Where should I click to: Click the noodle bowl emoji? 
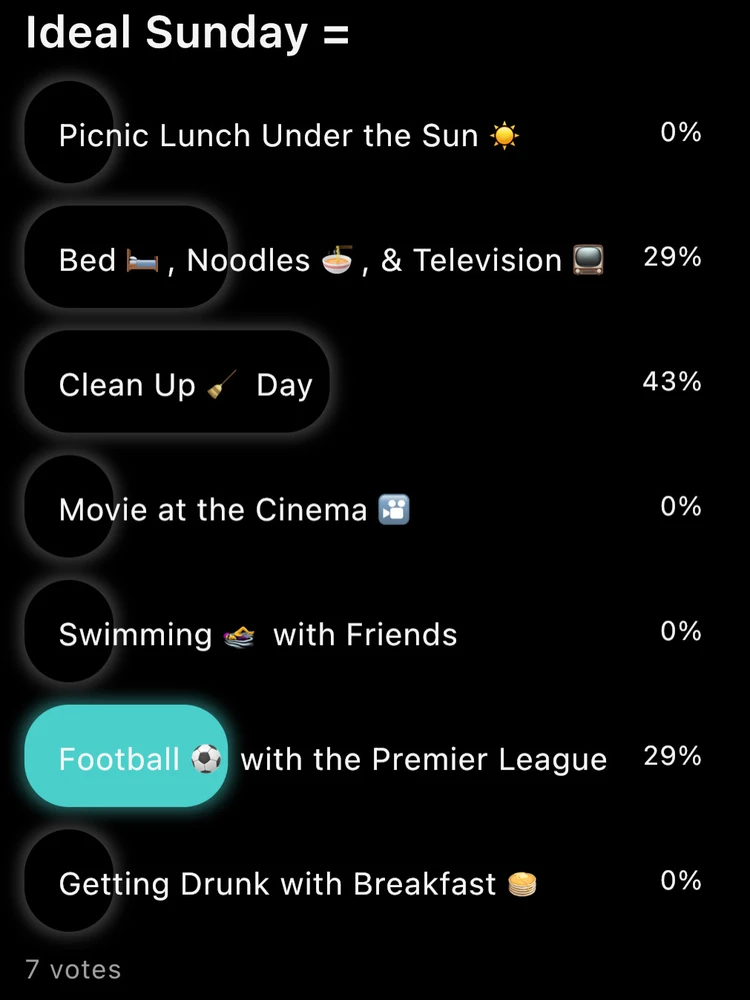337,261
